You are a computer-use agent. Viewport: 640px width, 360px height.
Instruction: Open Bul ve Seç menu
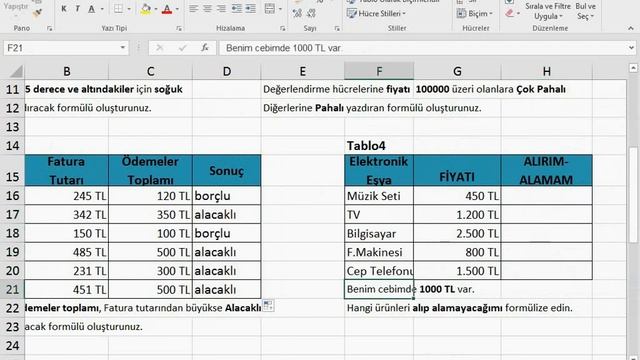point(585,11)
